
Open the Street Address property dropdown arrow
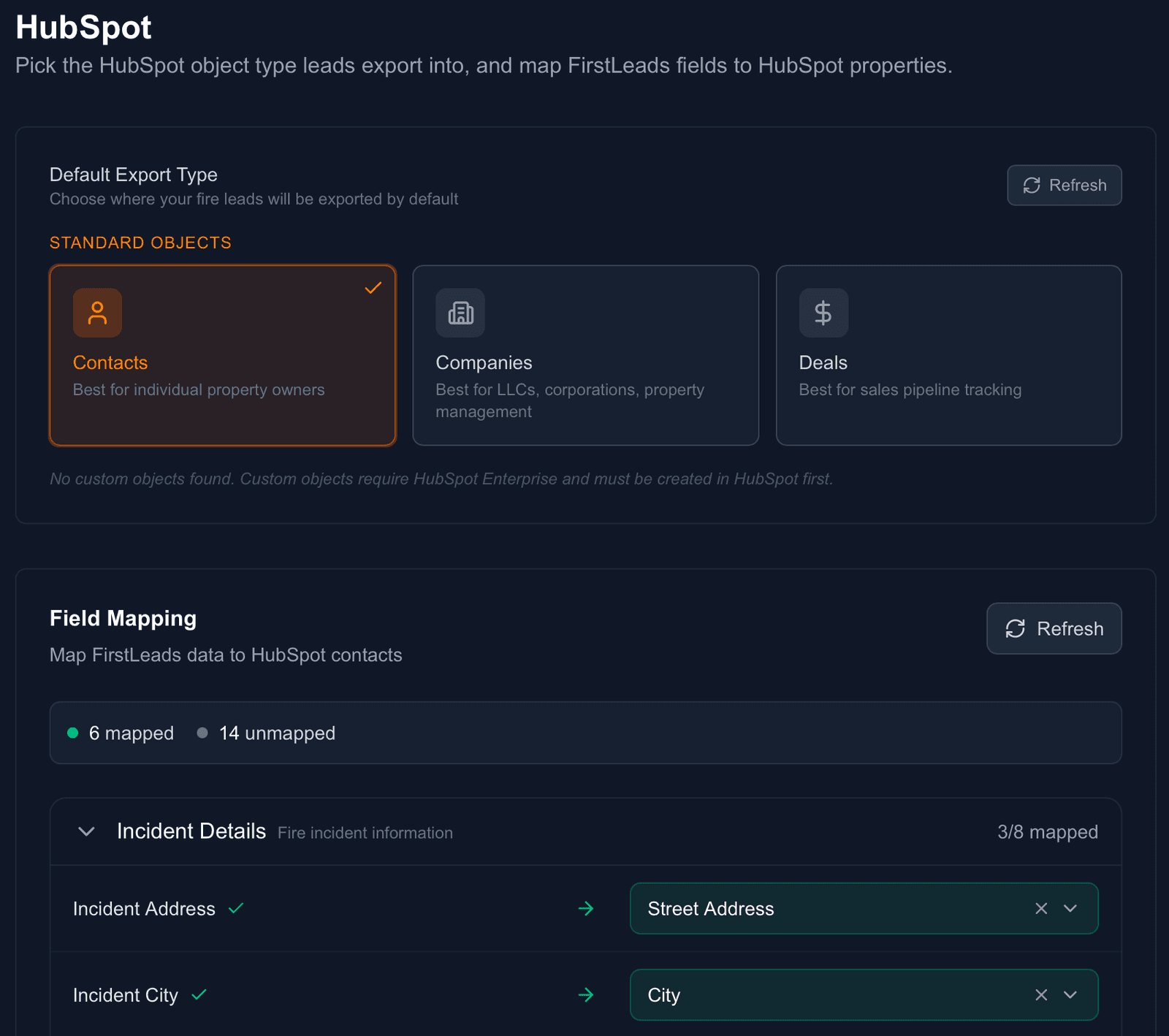1070,908
